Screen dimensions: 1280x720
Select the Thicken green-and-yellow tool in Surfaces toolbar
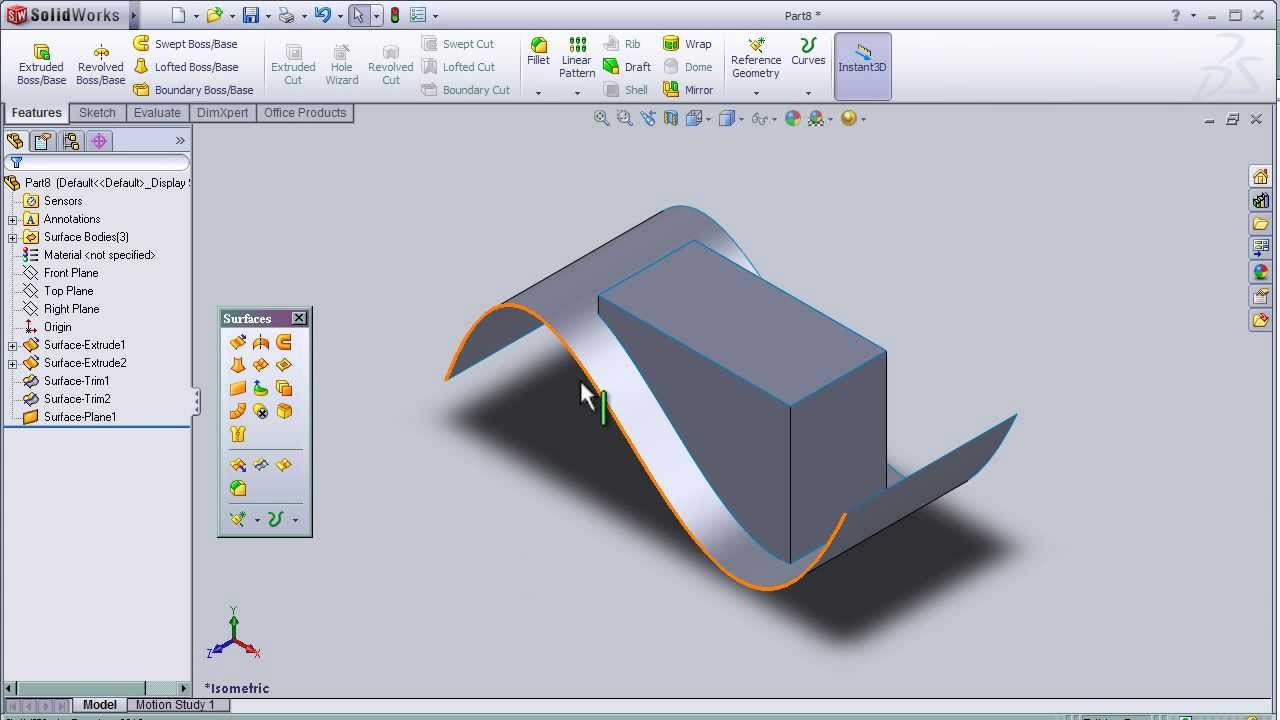238,488
